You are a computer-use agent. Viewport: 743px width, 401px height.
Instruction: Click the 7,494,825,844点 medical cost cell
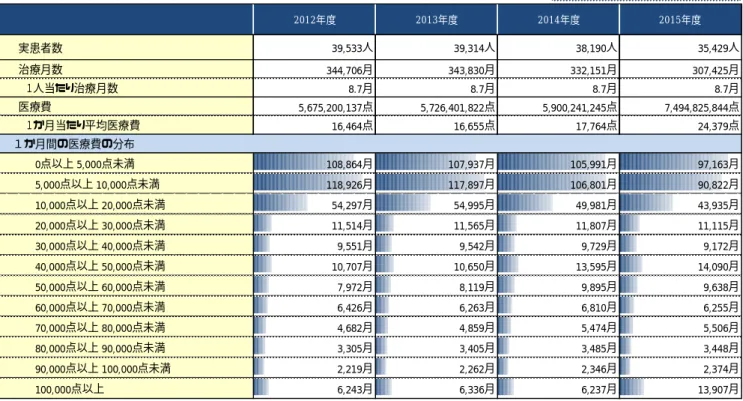pos(680,107)
